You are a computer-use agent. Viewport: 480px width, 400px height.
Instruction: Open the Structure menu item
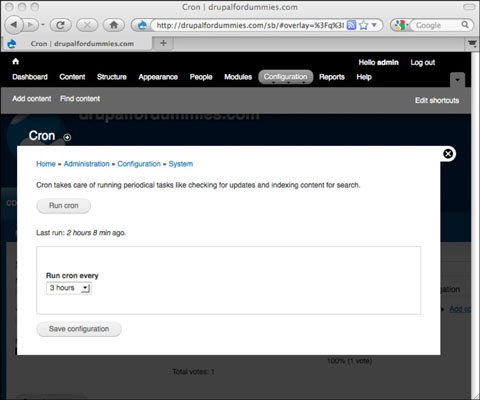click(x=112, y=77)
